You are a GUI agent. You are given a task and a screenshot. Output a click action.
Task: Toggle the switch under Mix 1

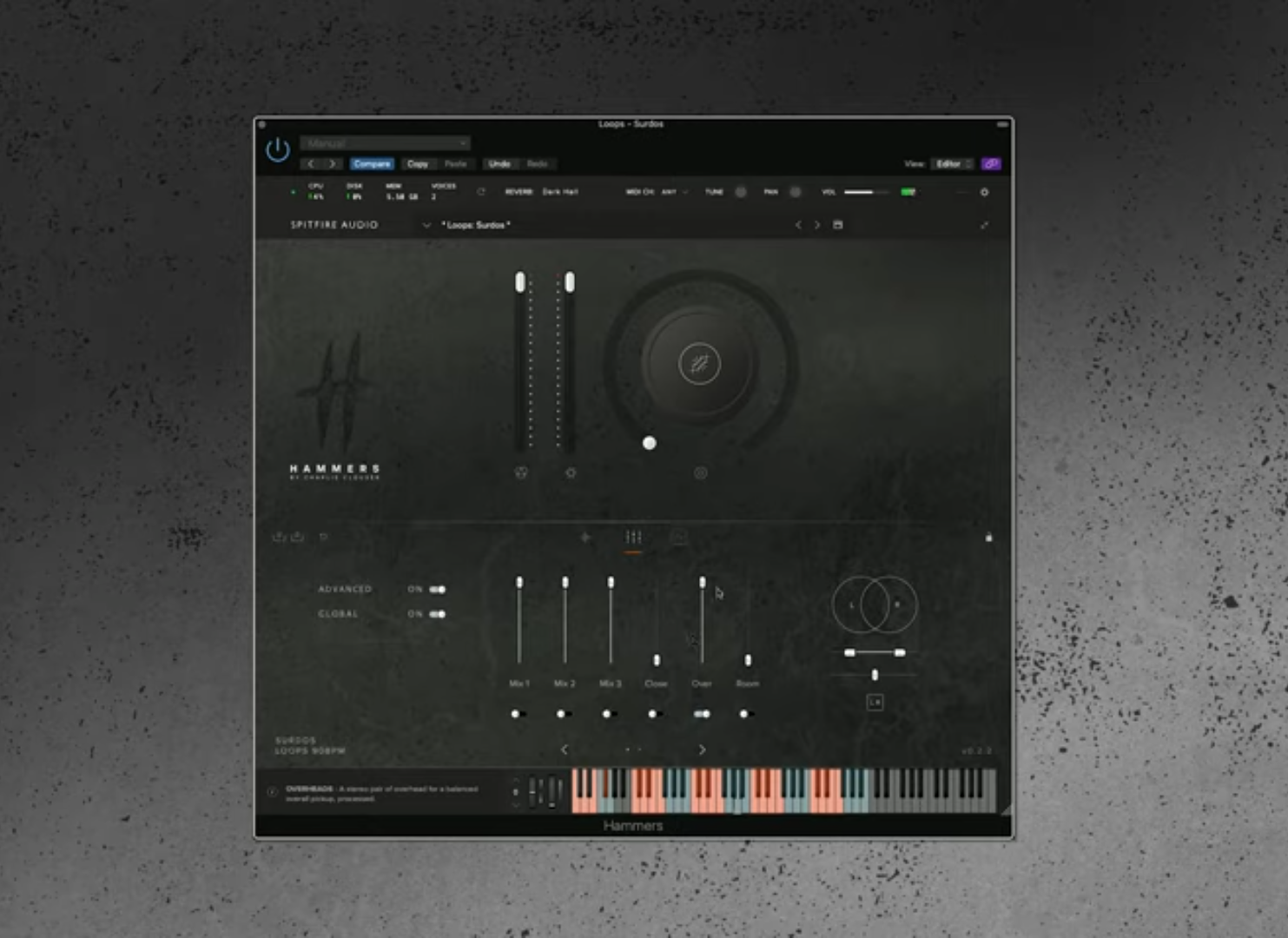519,714
